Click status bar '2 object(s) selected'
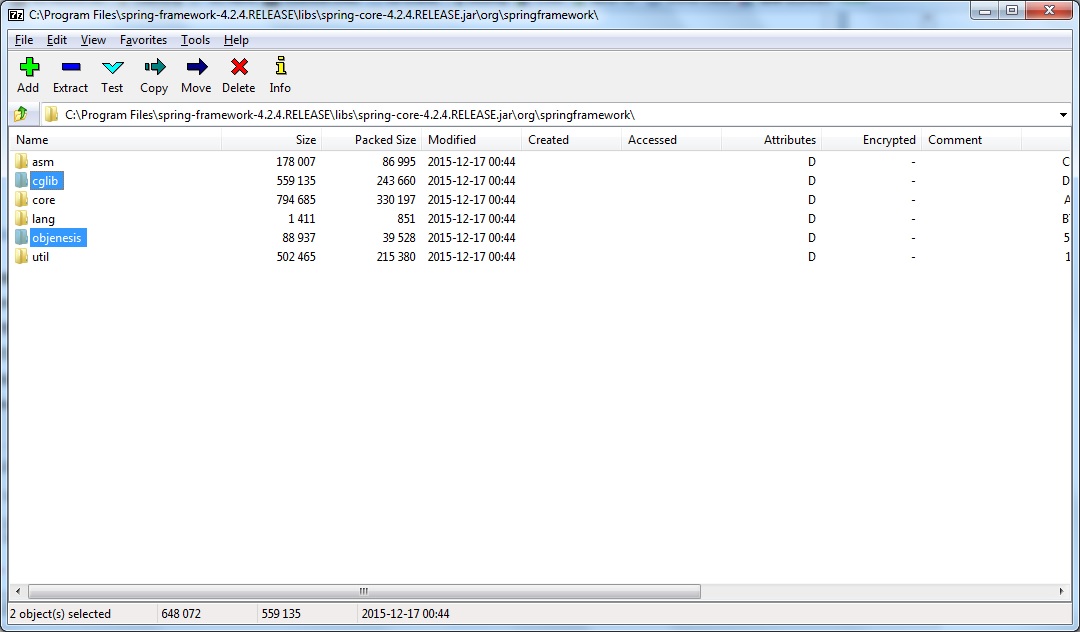The image size is (1080, 632). coord(61,613)
